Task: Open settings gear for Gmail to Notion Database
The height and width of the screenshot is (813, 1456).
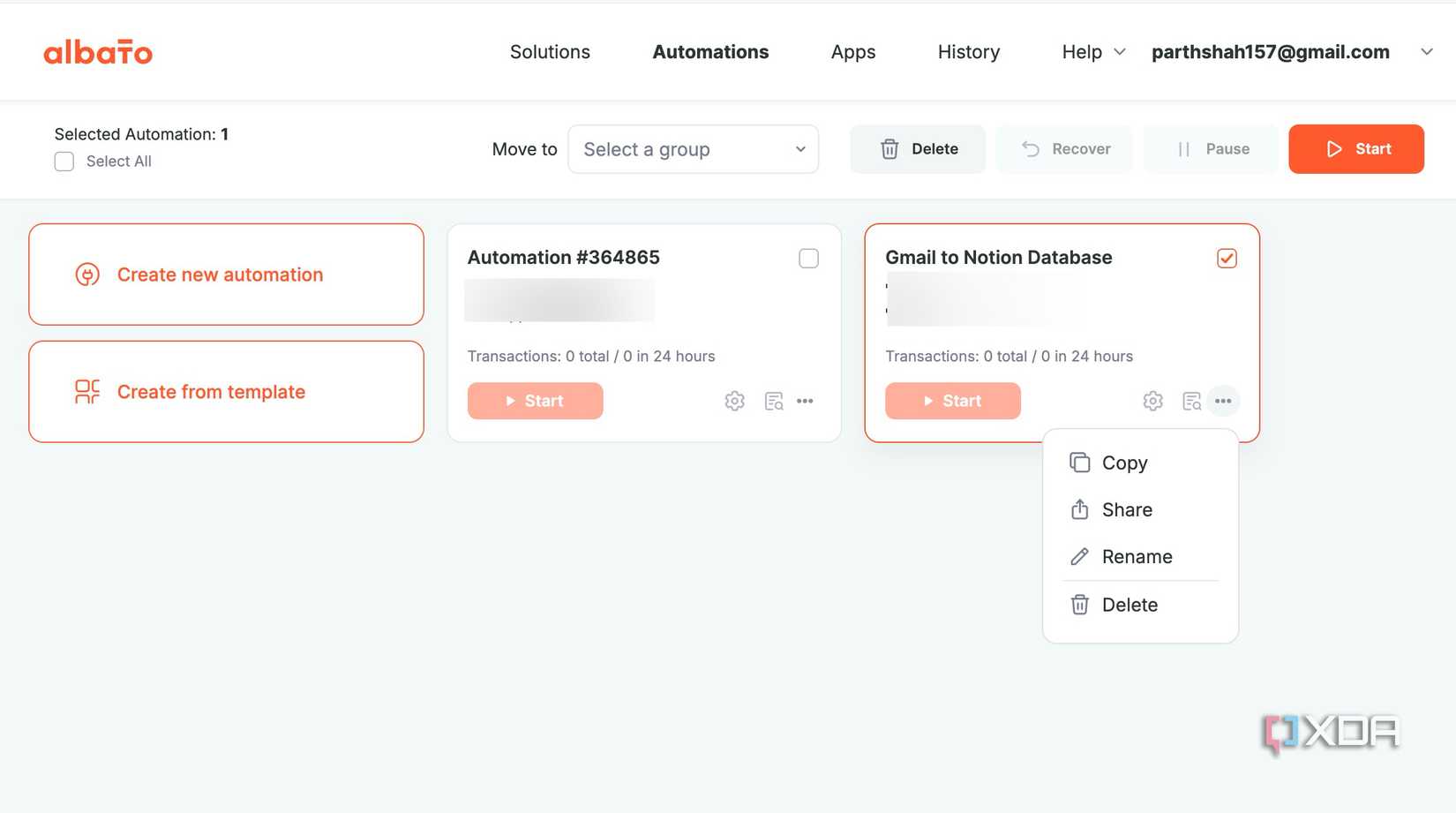Action: click(1152, 401)
